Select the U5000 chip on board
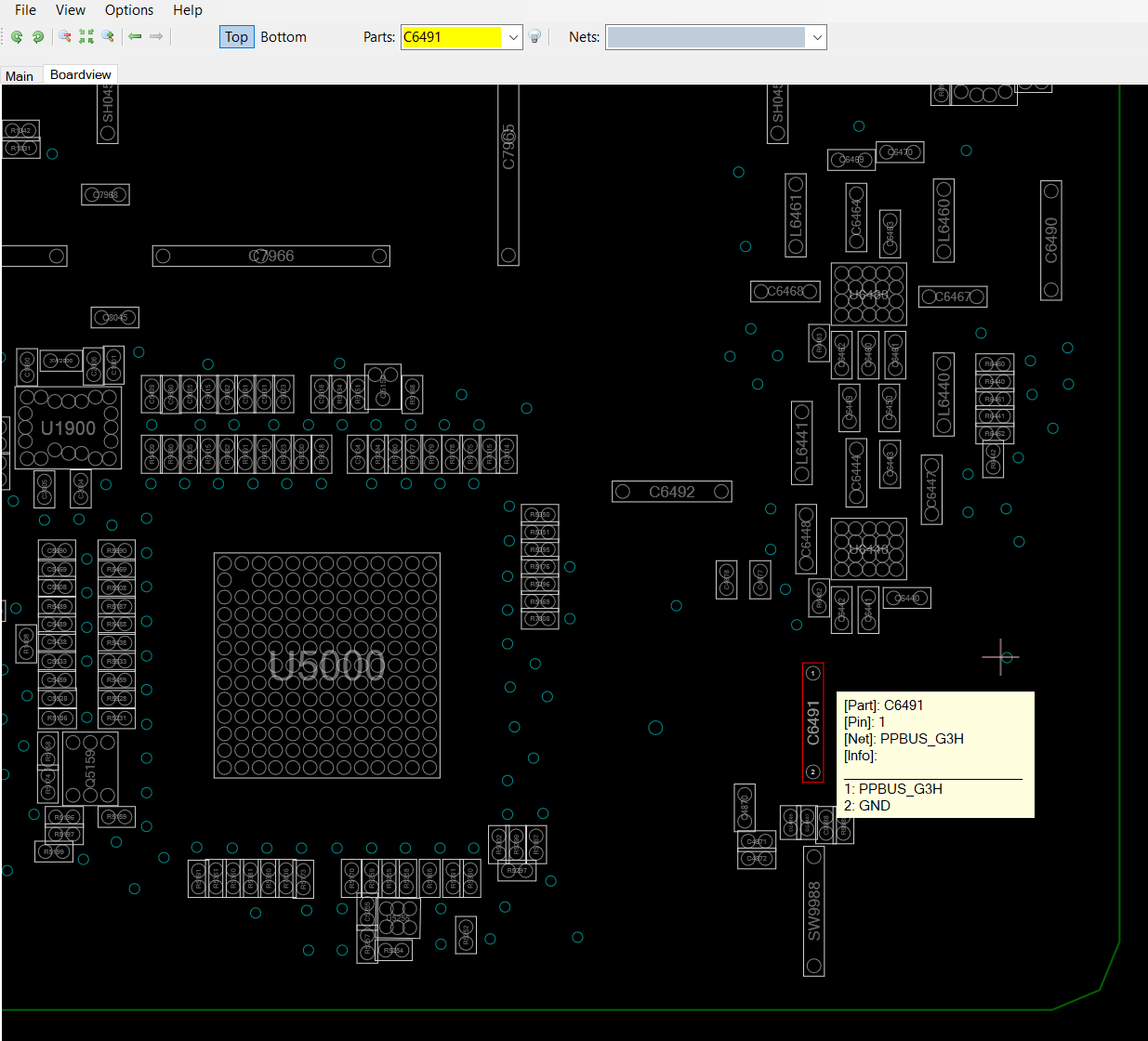 (326, 665)
